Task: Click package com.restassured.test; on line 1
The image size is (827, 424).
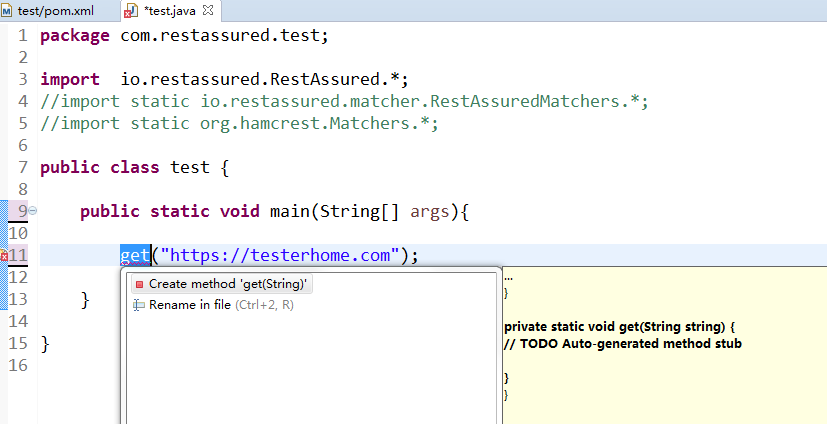Action: [x=185, y=36]
